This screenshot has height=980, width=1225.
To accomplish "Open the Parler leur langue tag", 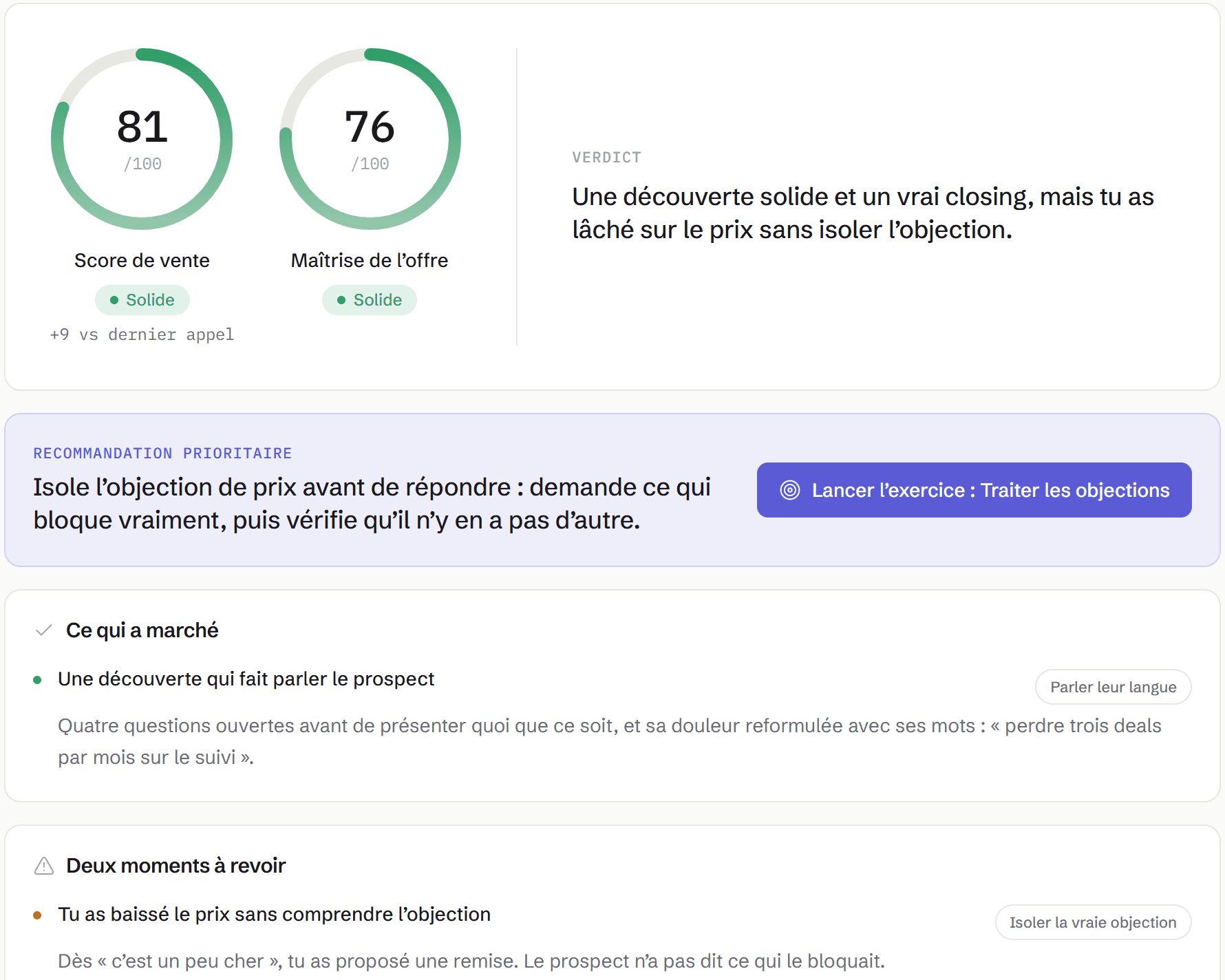I will 1113,687.
